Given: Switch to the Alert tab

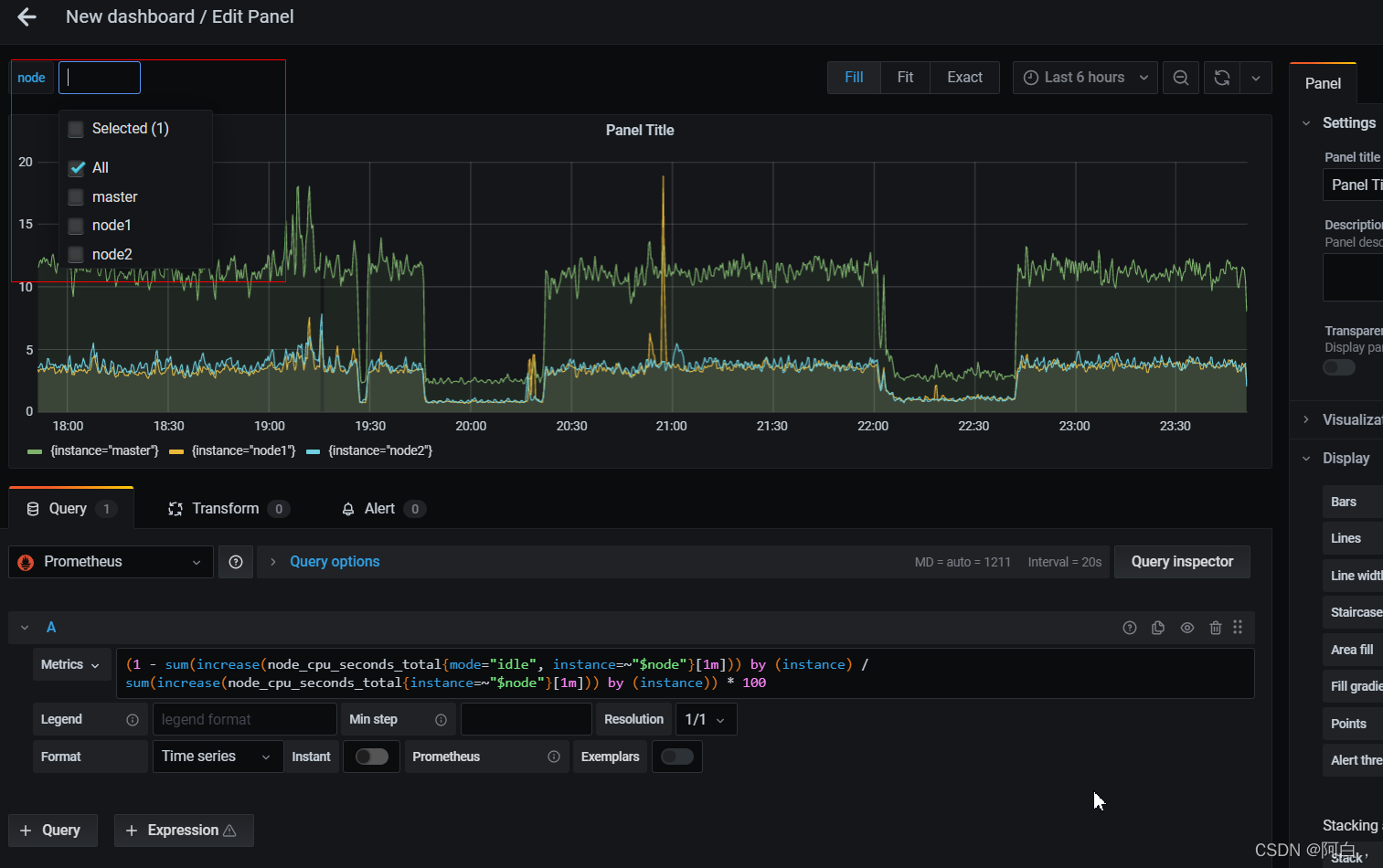Looking at the screenshot, I should click(383, 509).
